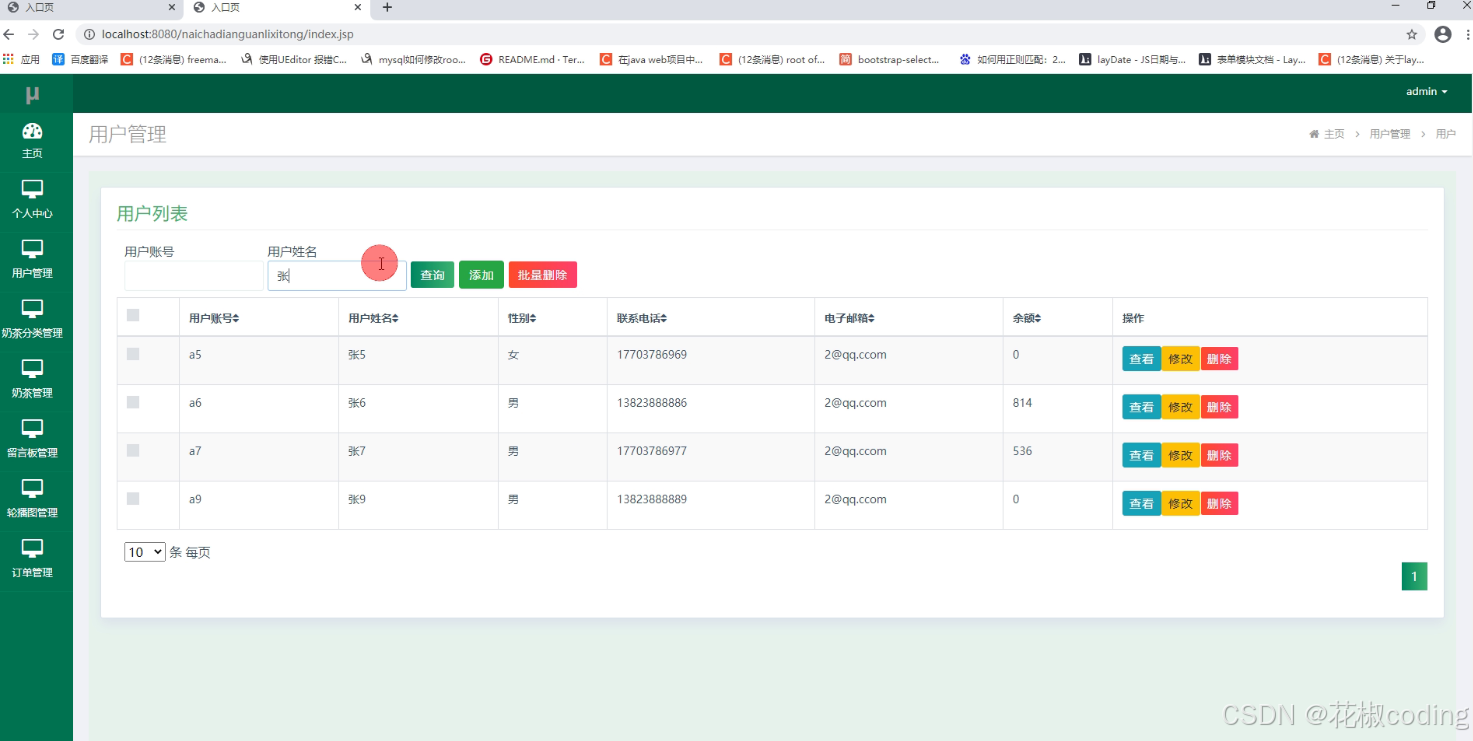Click 查看 for user a5
Image resolution: width=1473 pixels, height=741 pixels.
click(x=1141, y=359)
